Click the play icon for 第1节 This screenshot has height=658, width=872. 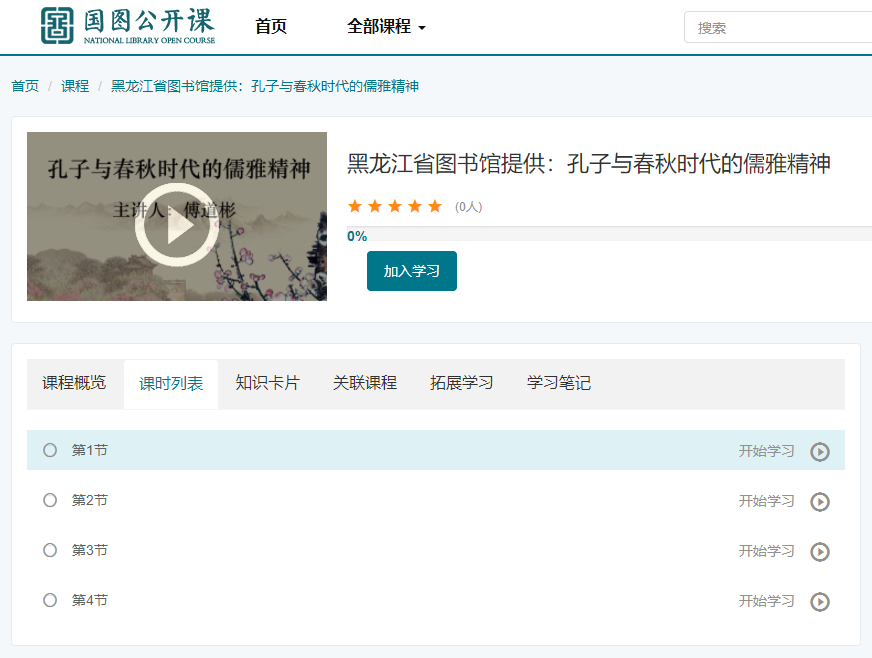point(820,452)
